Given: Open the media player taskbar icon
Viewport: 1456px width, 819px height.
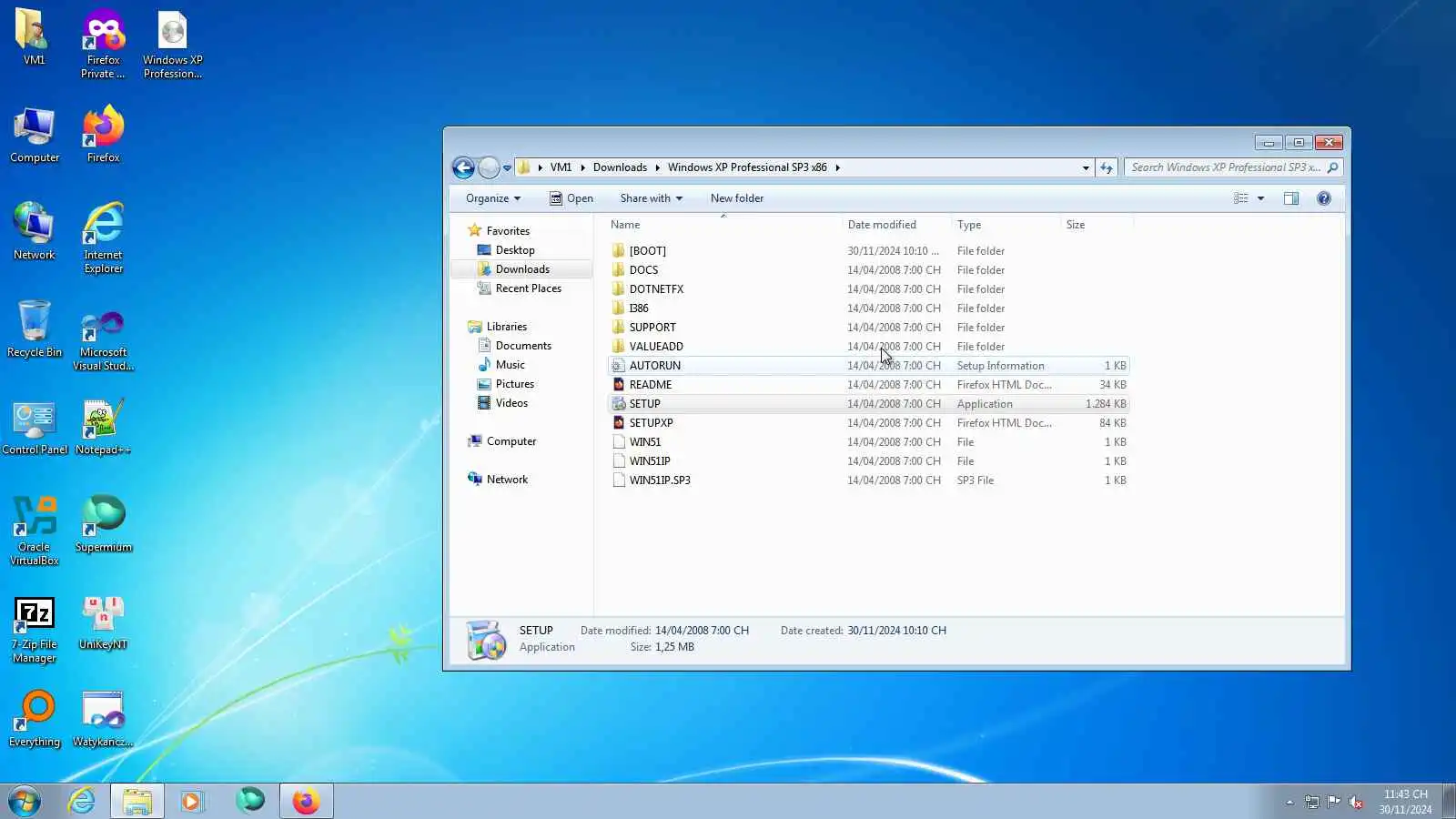Looking at the screenshot, I should pos(192,801).
